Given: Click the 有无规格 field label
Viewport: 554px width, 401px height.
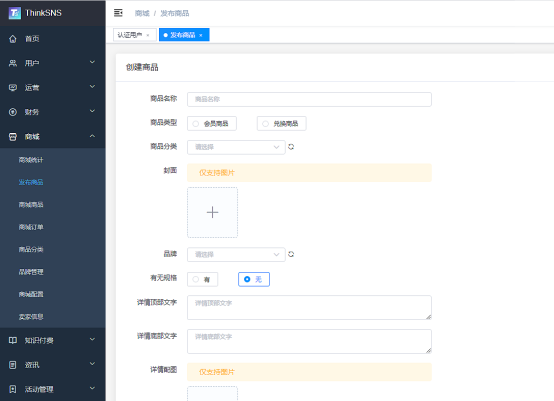Looking at the screenshot, I should point(164,278).
